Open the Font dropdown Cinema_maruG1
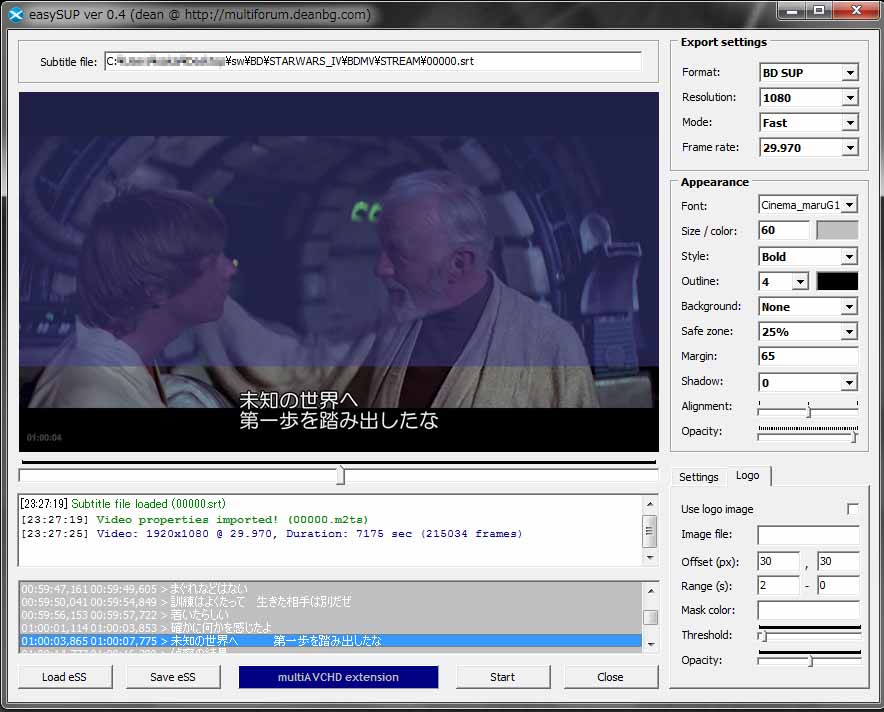Viewport: 884px width, 712px height. click(x=808, y=205)
